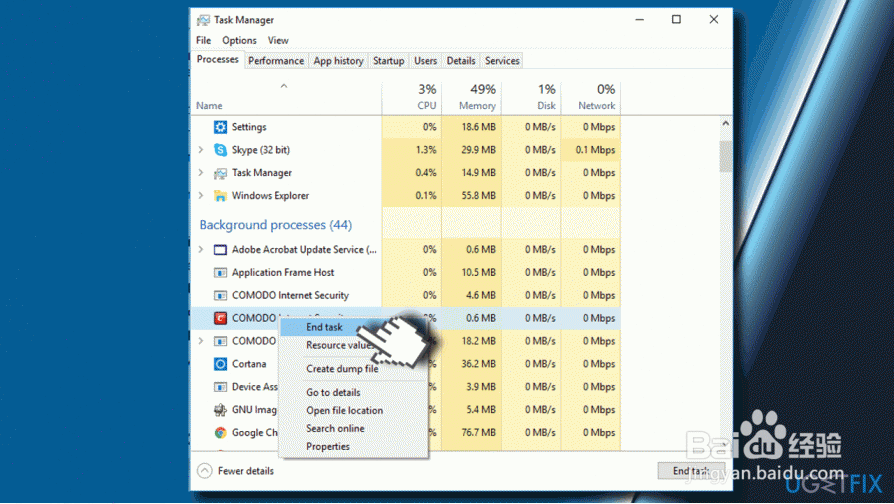The image size is (894, 504).
Task: Choose Open file location option
Action: 344,410
